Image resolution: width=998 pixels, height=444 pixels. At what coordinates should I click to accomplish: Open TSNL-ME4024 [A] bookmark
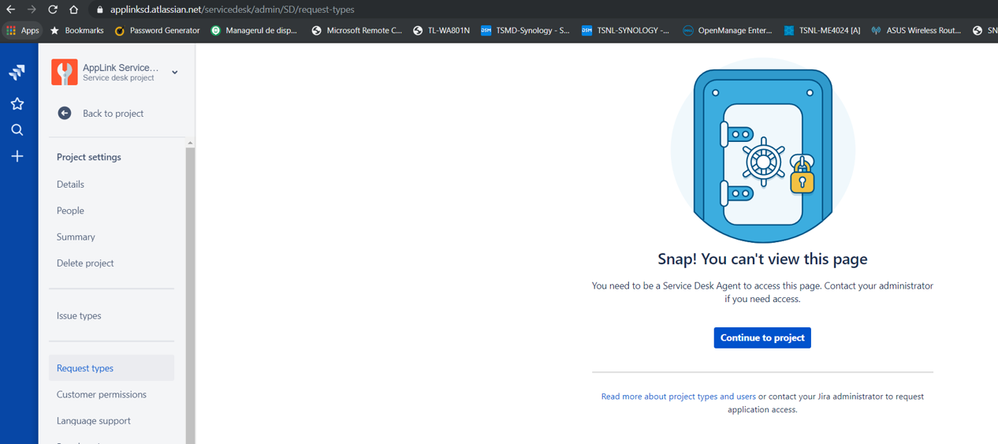(822, 30)
